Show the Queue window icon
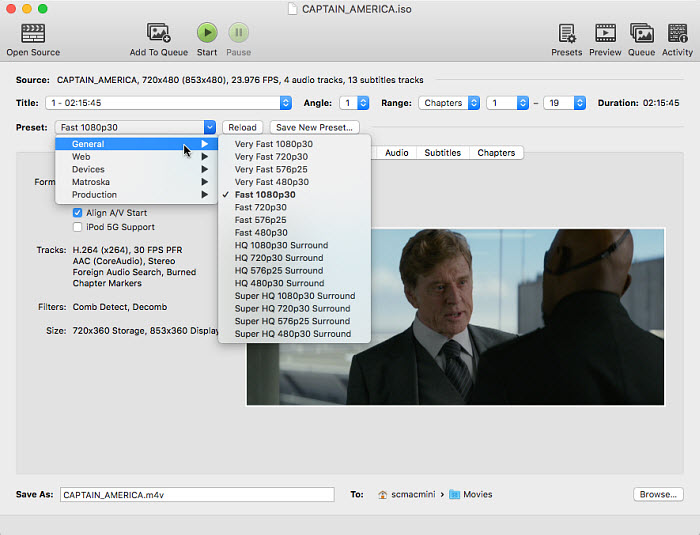 point(642,33)
